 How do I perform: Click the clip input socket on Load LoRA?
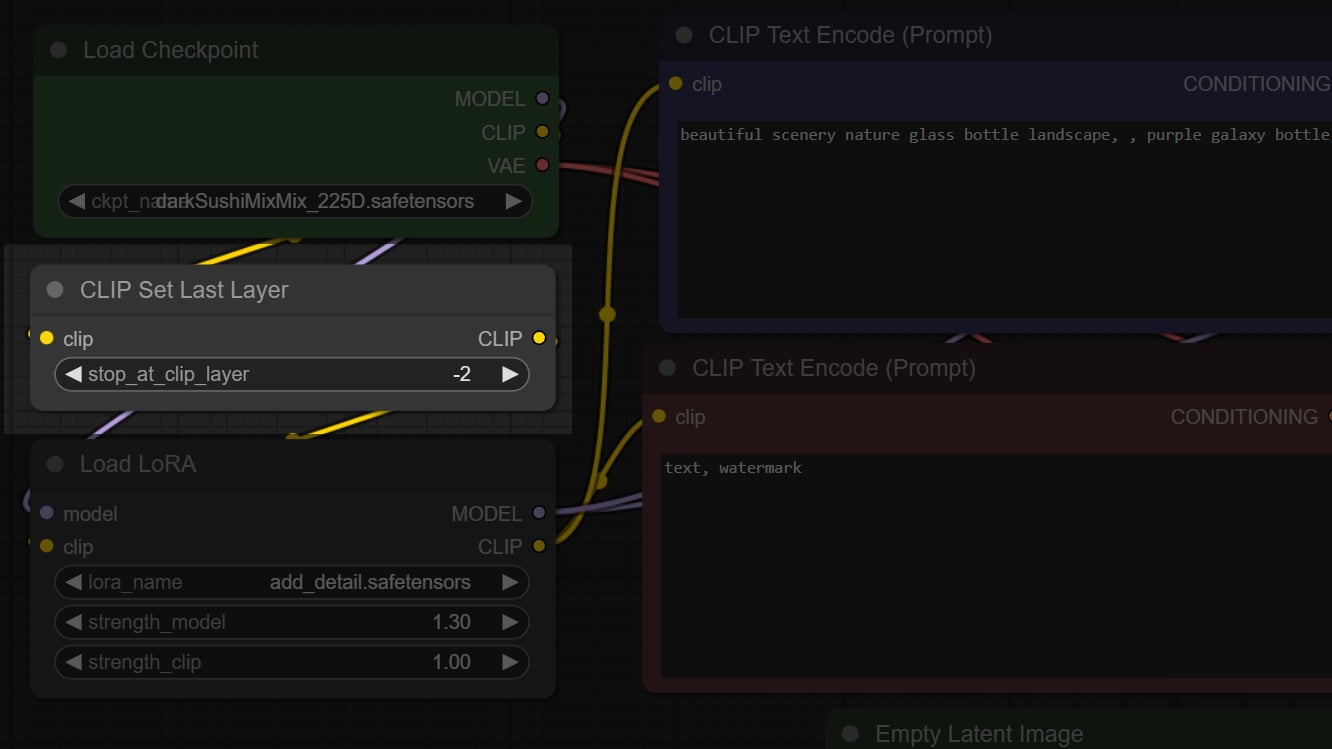46,545
